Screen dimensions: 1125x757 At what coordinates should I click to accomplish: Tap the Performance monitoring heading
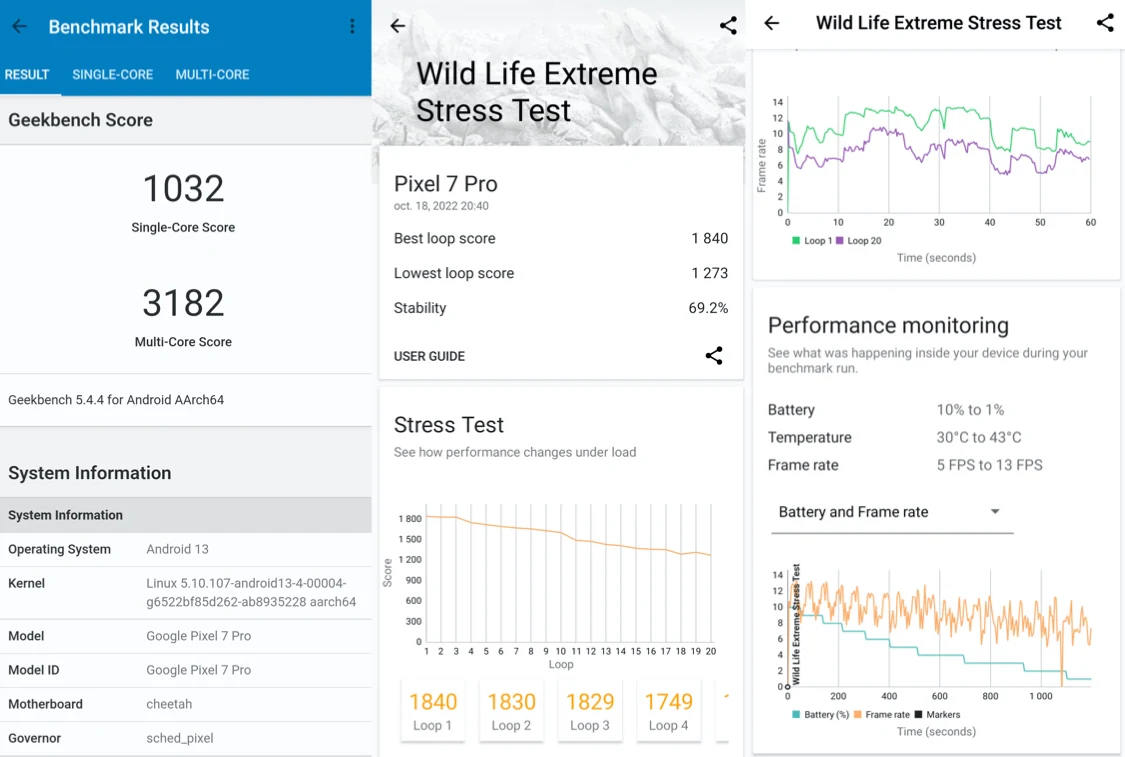[x=888, y=326]
